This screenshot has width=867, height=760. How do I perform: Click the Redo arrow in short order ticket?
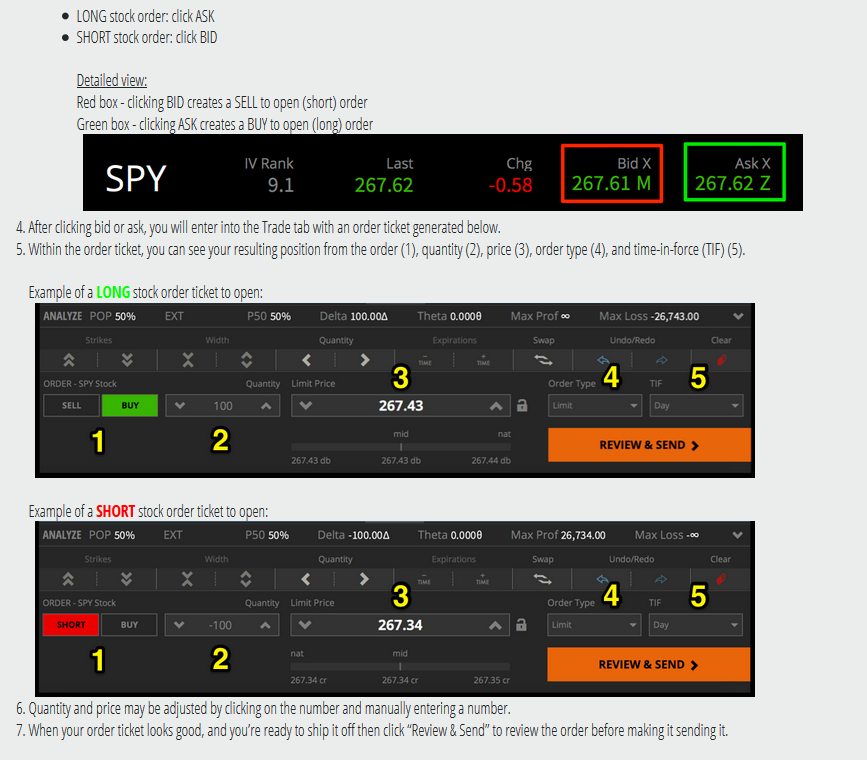(661, 579)
